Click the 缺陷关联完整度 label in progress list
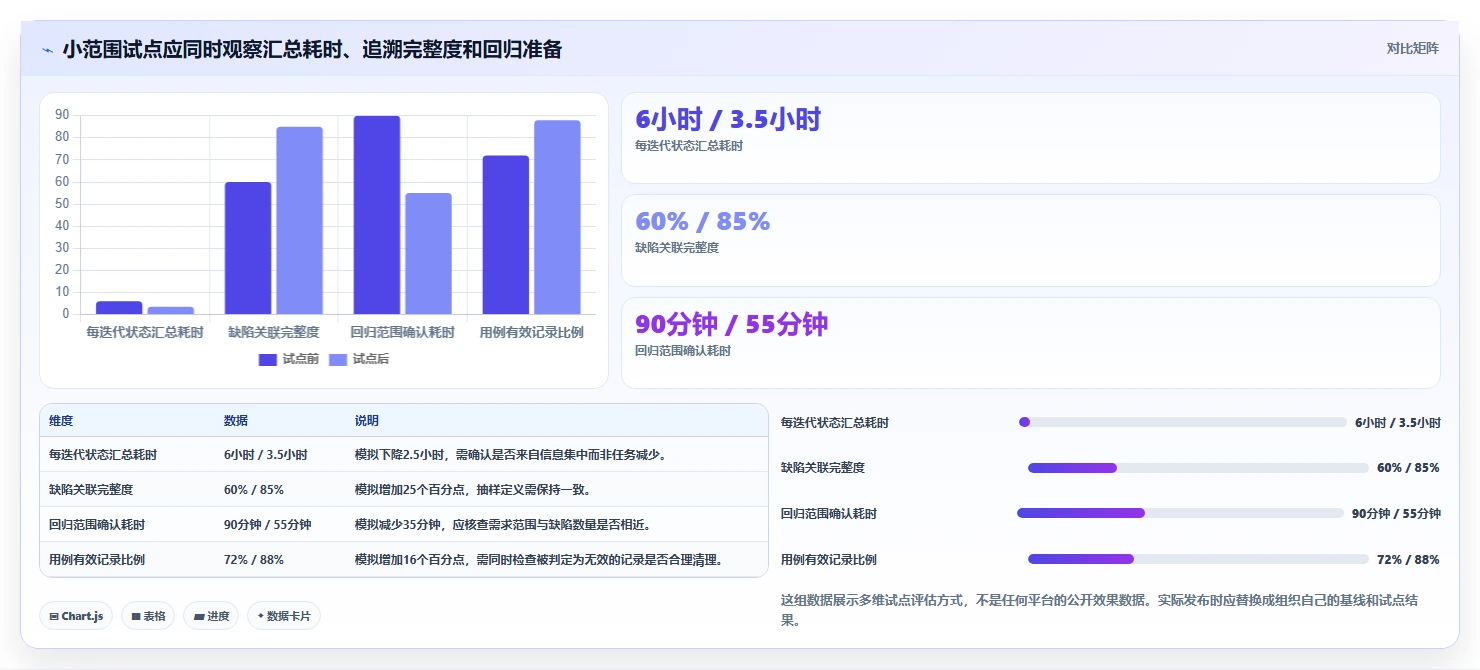The width and height of the screenshot is (1480, 670). click(x=823, y=468)
